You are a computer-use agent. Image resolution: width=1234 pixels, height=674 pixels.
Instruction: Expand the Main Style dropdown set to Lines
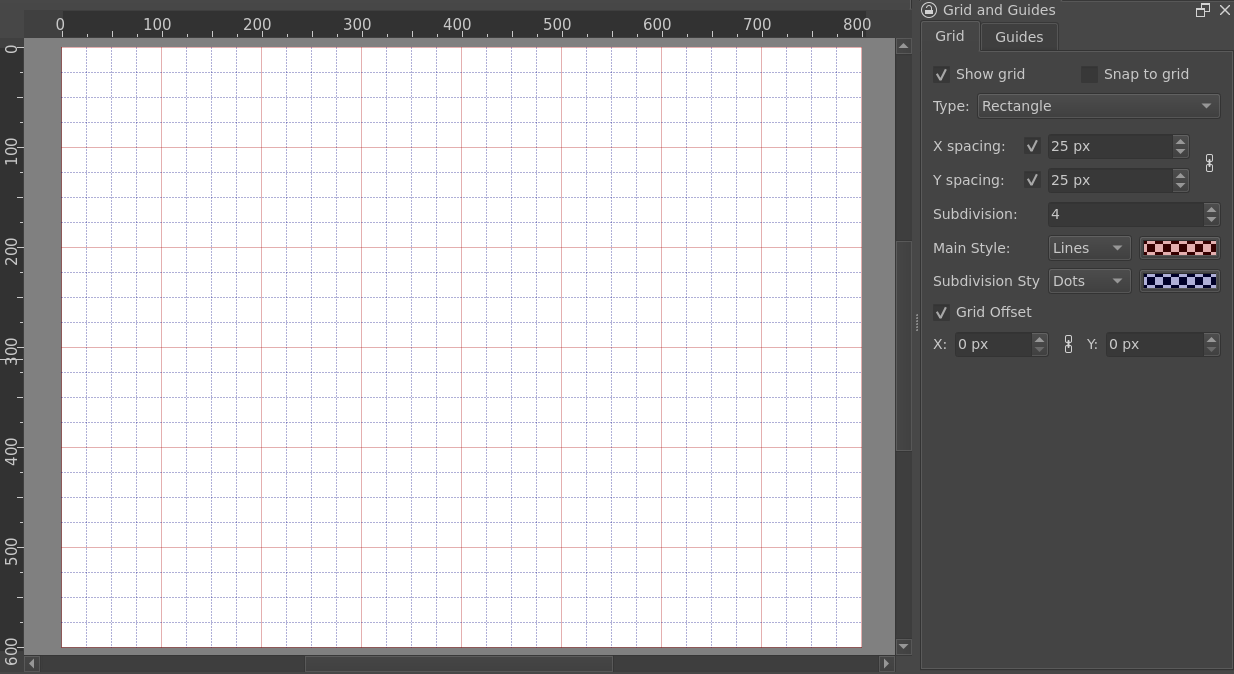pos(1089,248)
